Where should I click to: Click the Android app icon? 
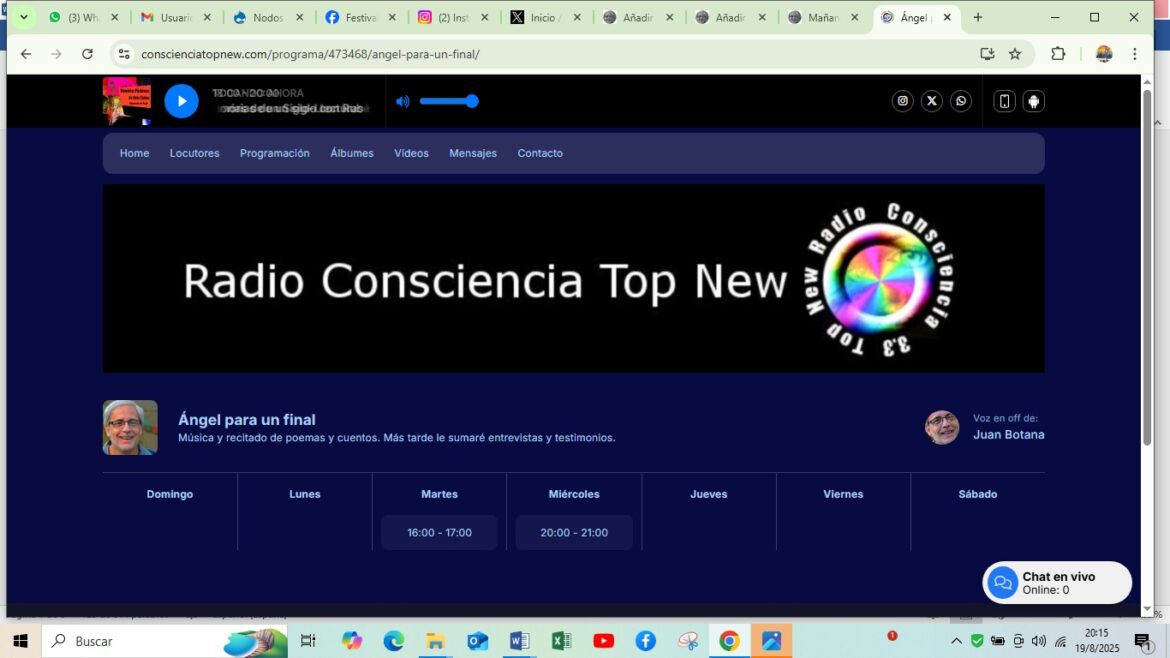[1034, 101]
